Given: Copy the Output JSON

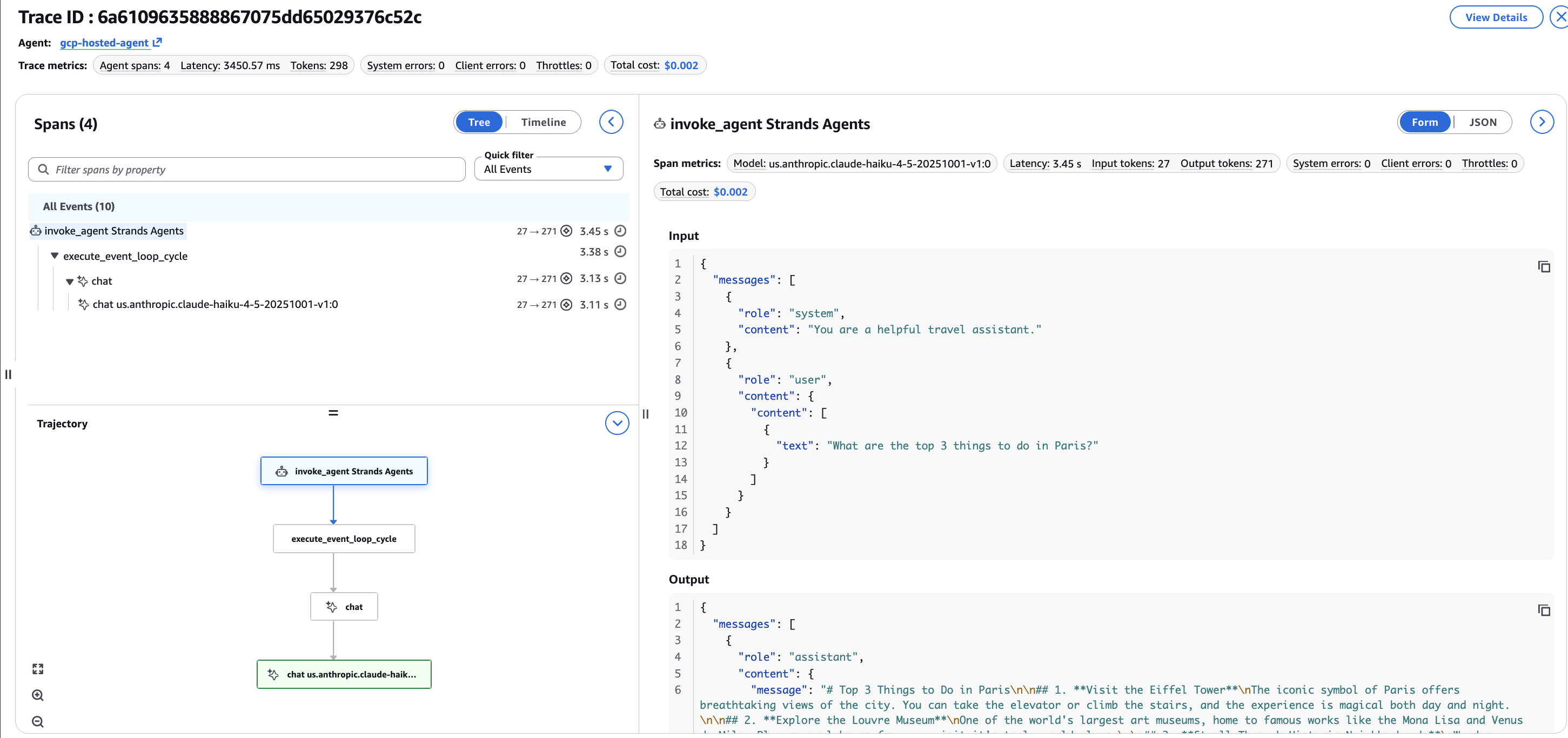Looking at the screenshot, I should click(1544, 610).
